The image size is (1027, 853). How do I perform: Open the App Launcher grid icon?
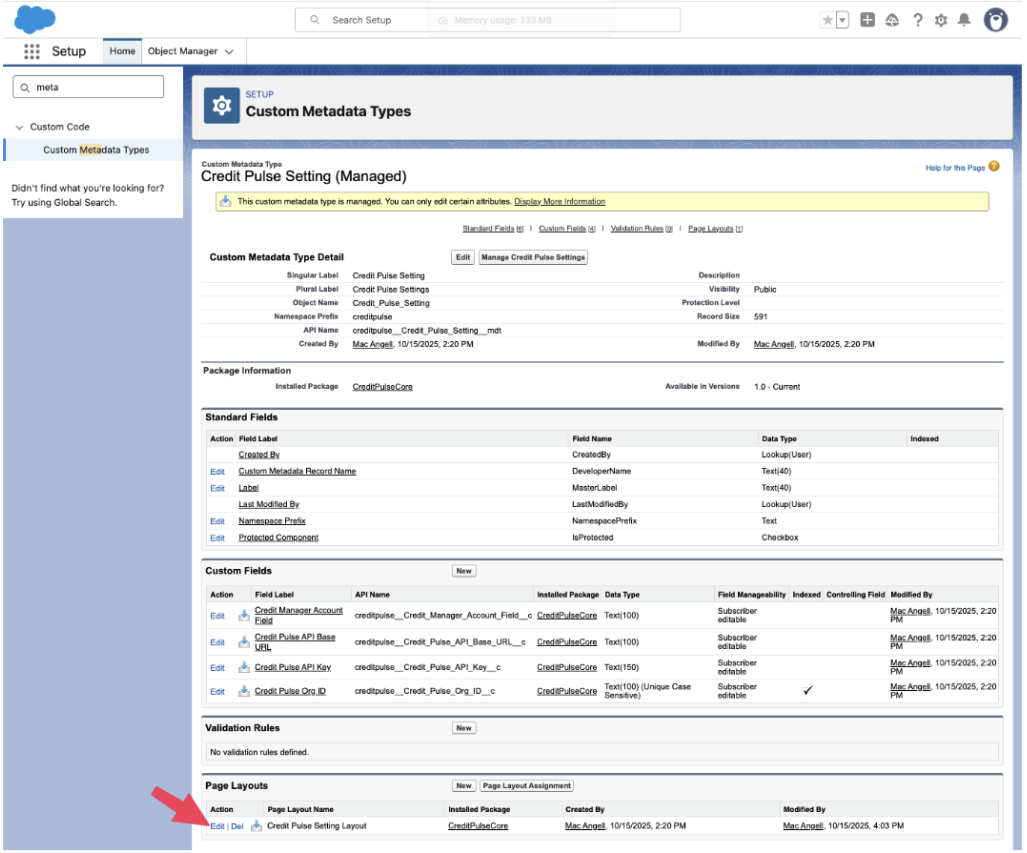[x=32, y=51]
